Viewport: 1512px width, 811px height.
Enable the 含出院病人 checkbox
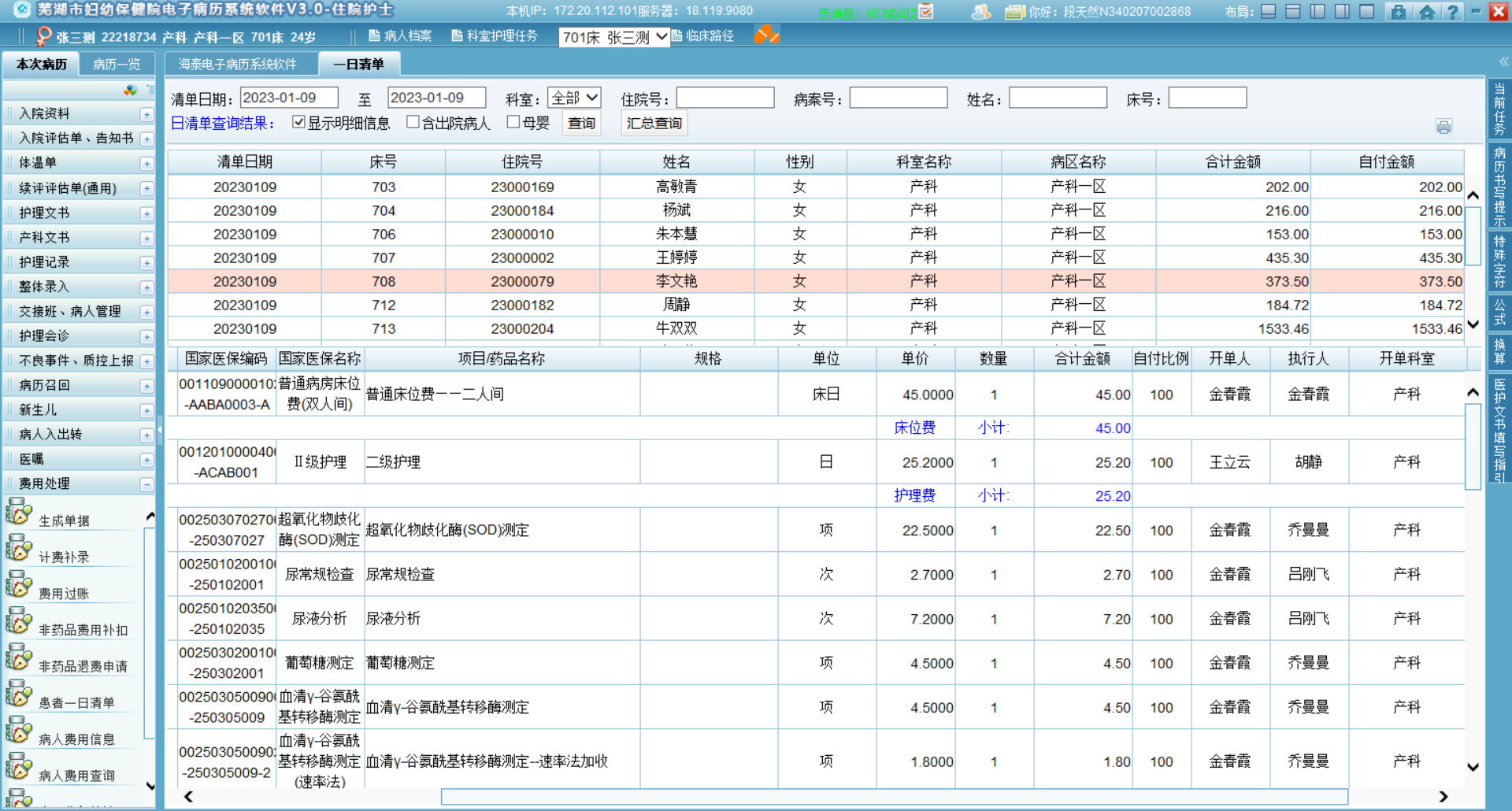tap(413, 122)
